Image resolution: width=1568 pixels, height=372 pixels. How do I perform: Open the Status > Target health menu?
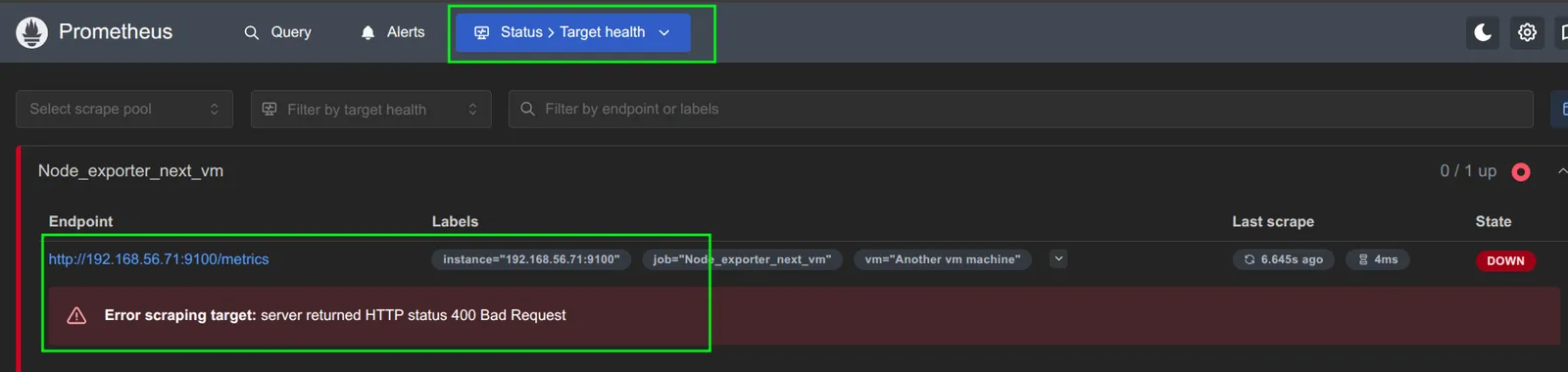tap(573, 32)
